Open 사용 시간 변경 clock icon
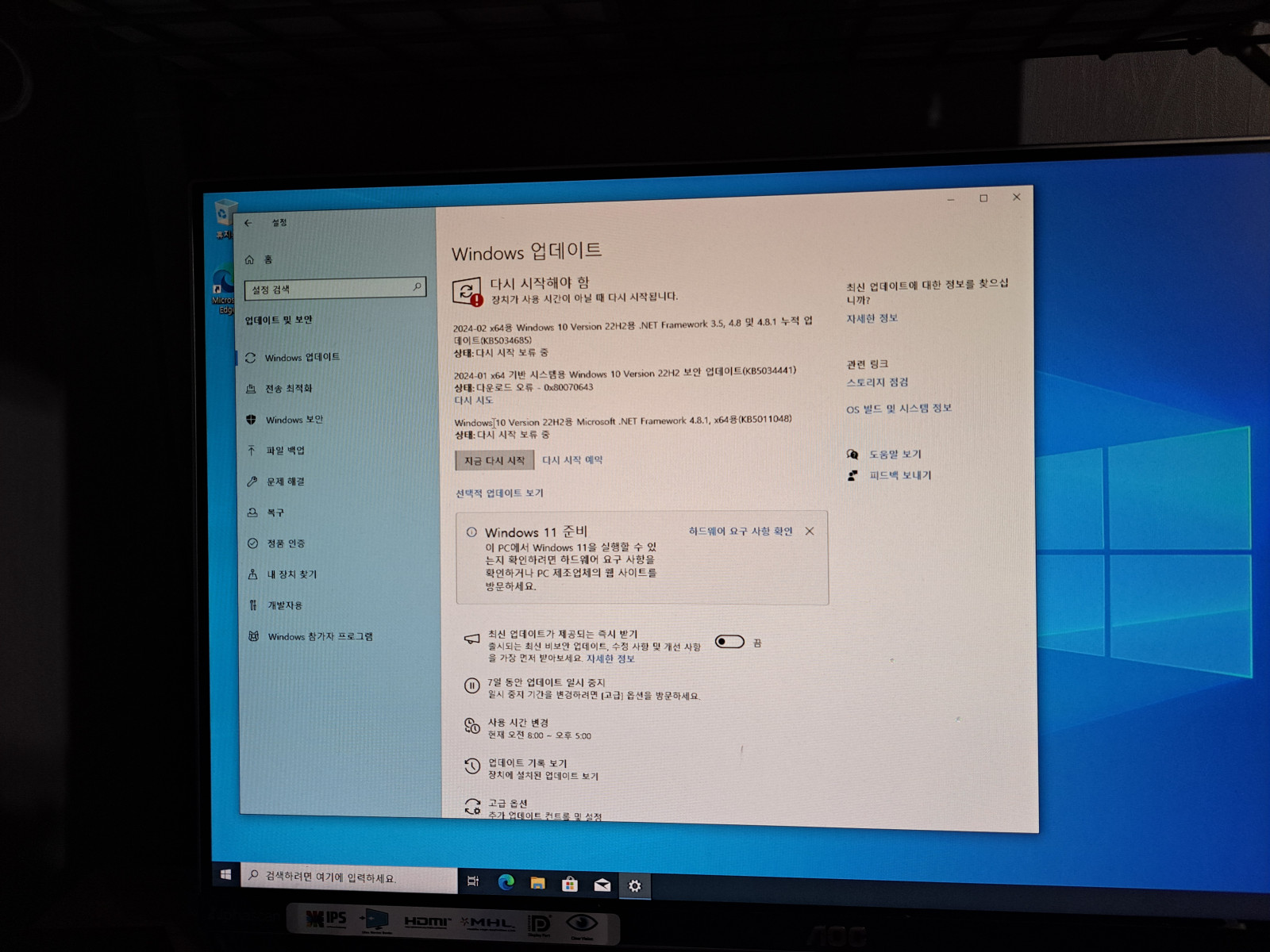The height and width of the screenshot is (952, 1270). (472, 725)
